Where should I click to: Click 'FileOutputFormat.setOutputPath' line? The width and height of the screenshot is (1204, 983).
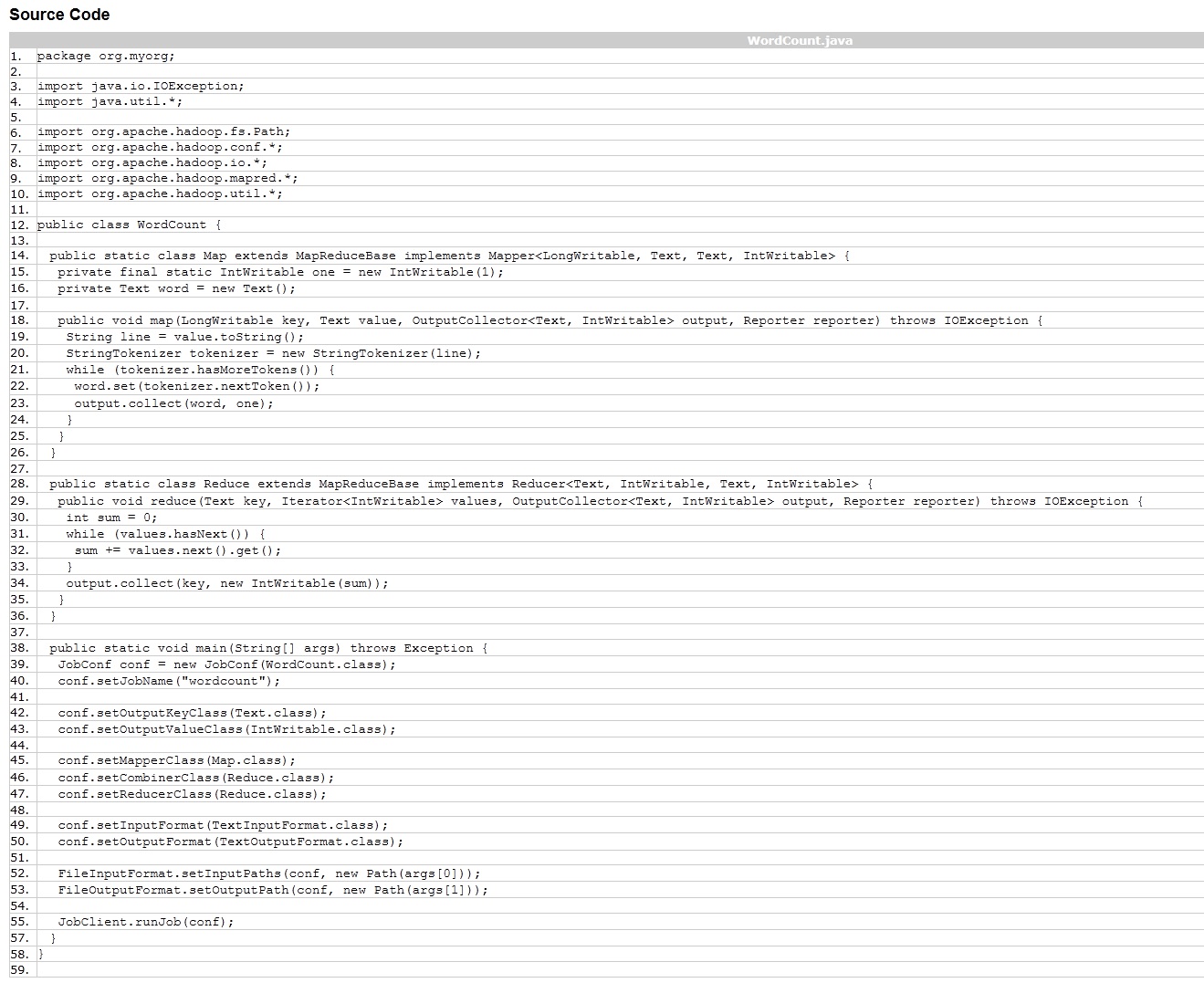(273, 890)
